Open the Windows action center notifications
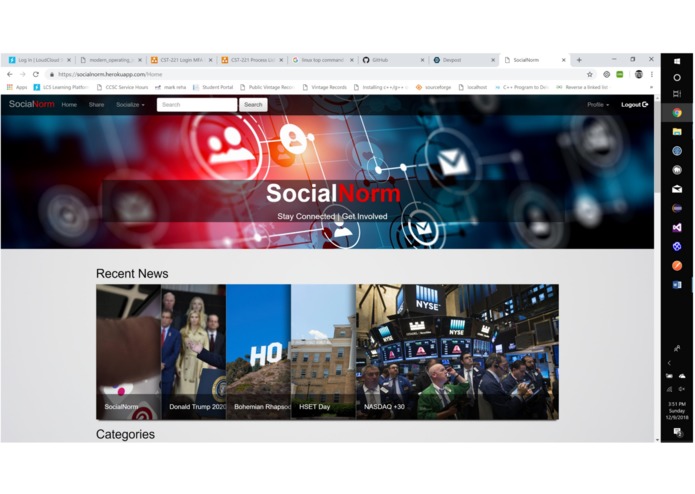The height and width of the screenshot is (494, 695). 677,432
